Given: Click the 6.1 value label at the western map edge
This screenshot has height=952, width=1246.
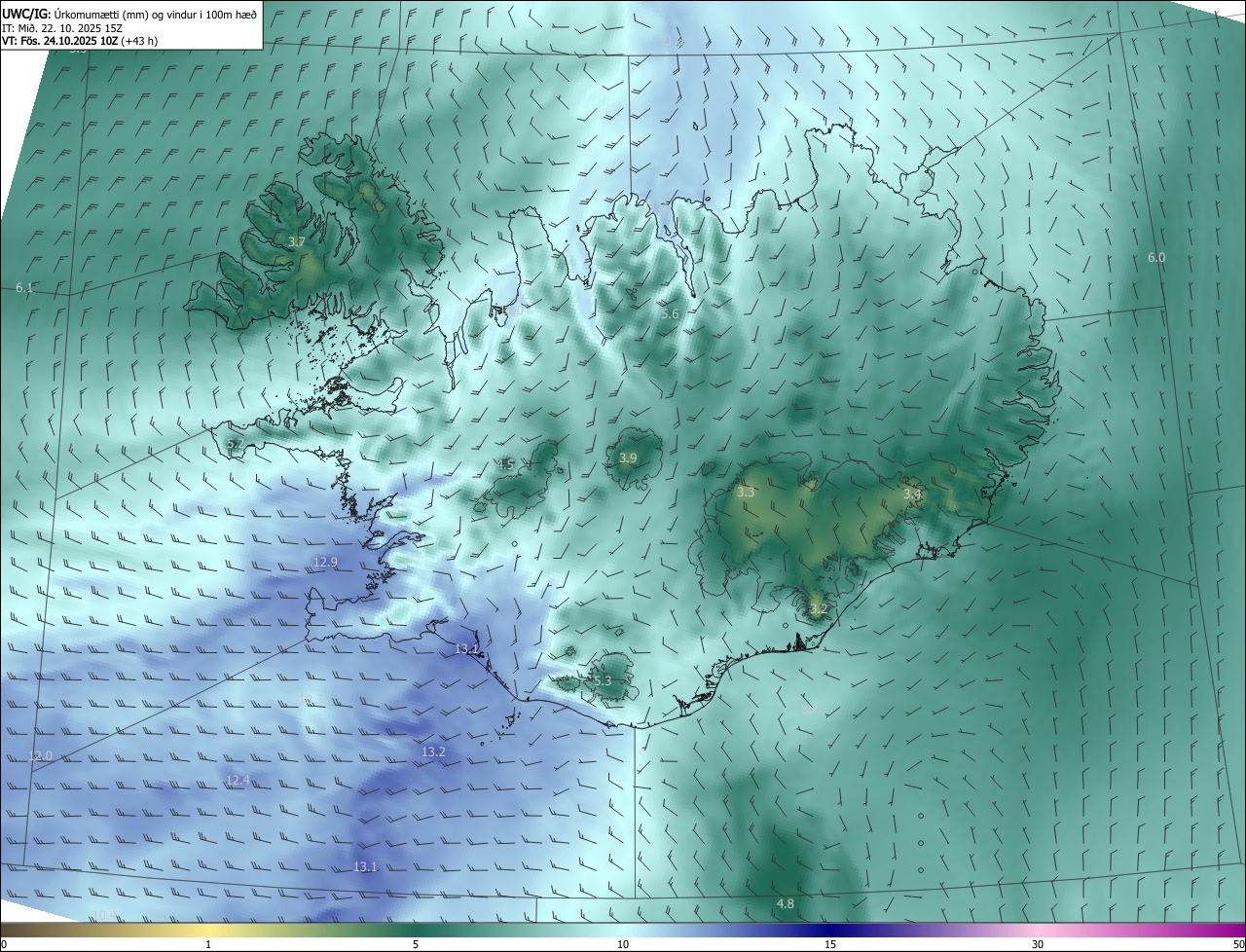Looking at the screenshot, I should 24,287.
